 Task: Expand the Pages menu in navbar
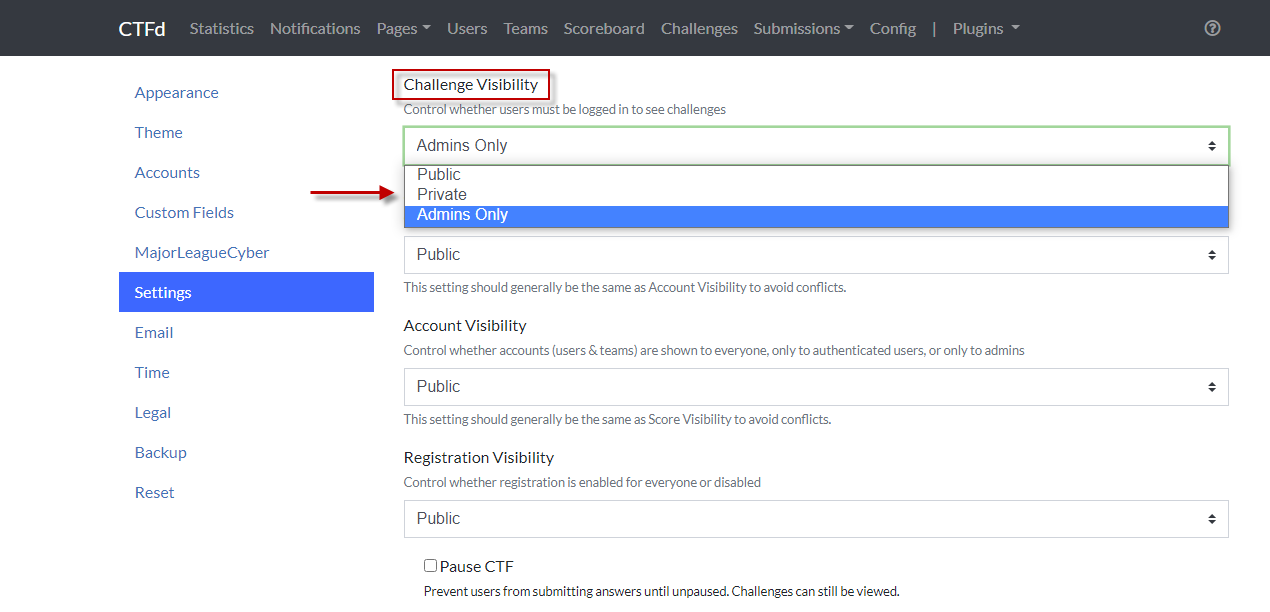click(x=403, y=28)
